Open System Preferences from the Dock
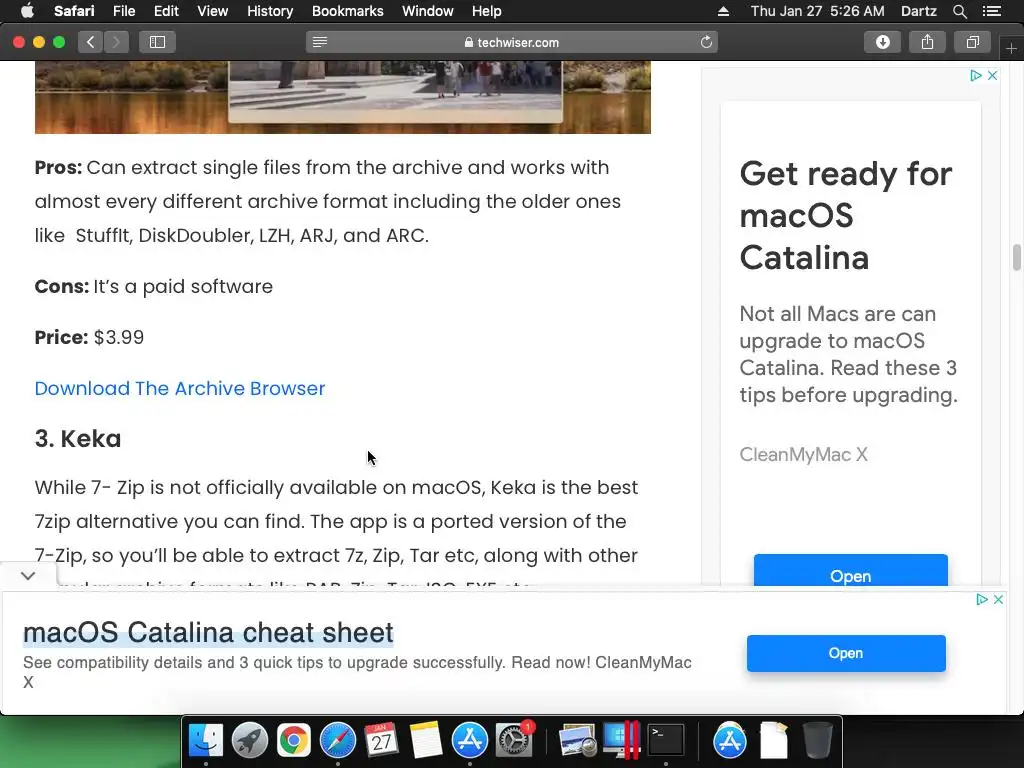The height and width of the screenshot is (768, 1024). (514, 741)
